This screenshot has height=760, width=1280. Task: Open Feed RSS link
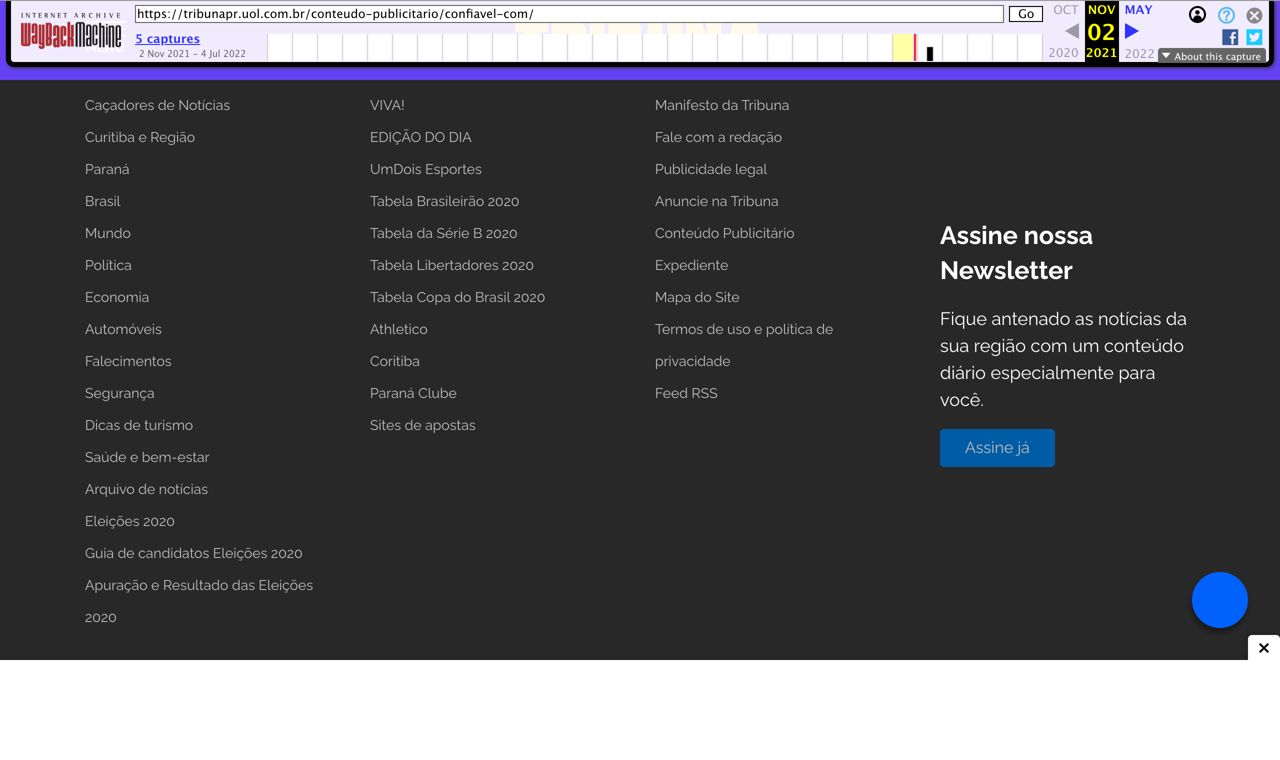[x=686, y=393]
